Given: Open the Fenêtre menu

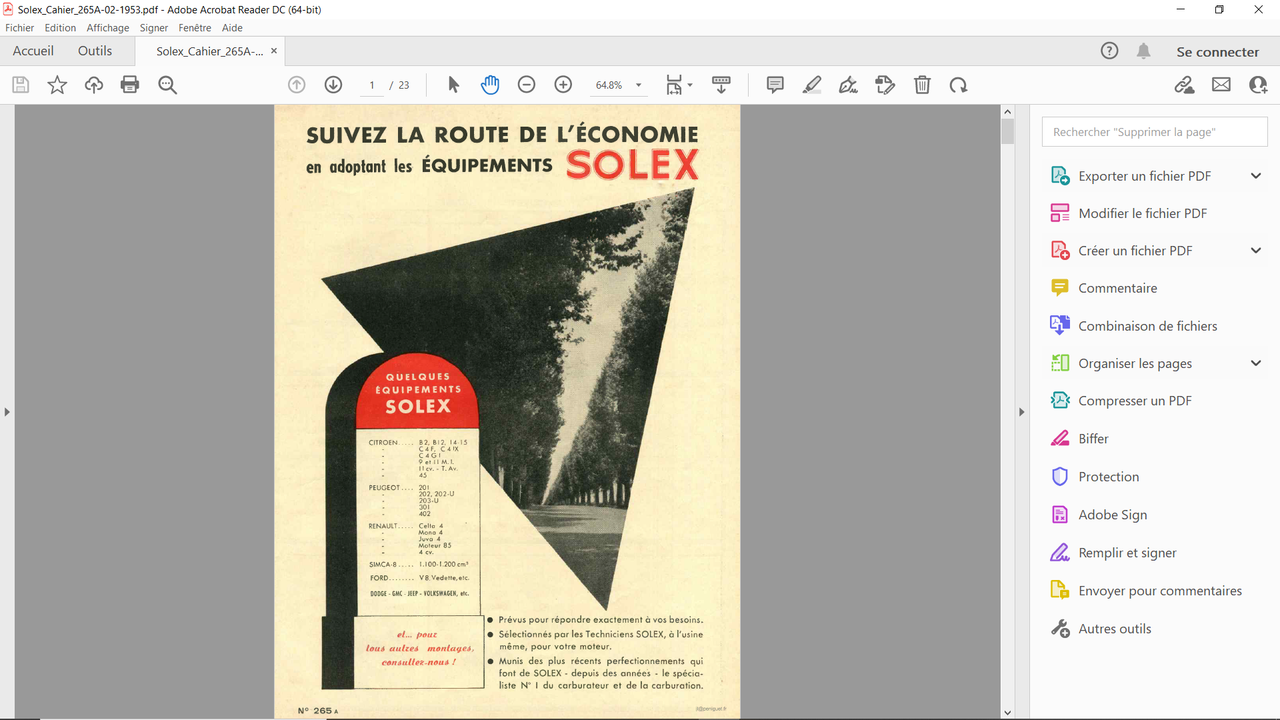Looking at the screenshot, I should [x=195, y=28].
